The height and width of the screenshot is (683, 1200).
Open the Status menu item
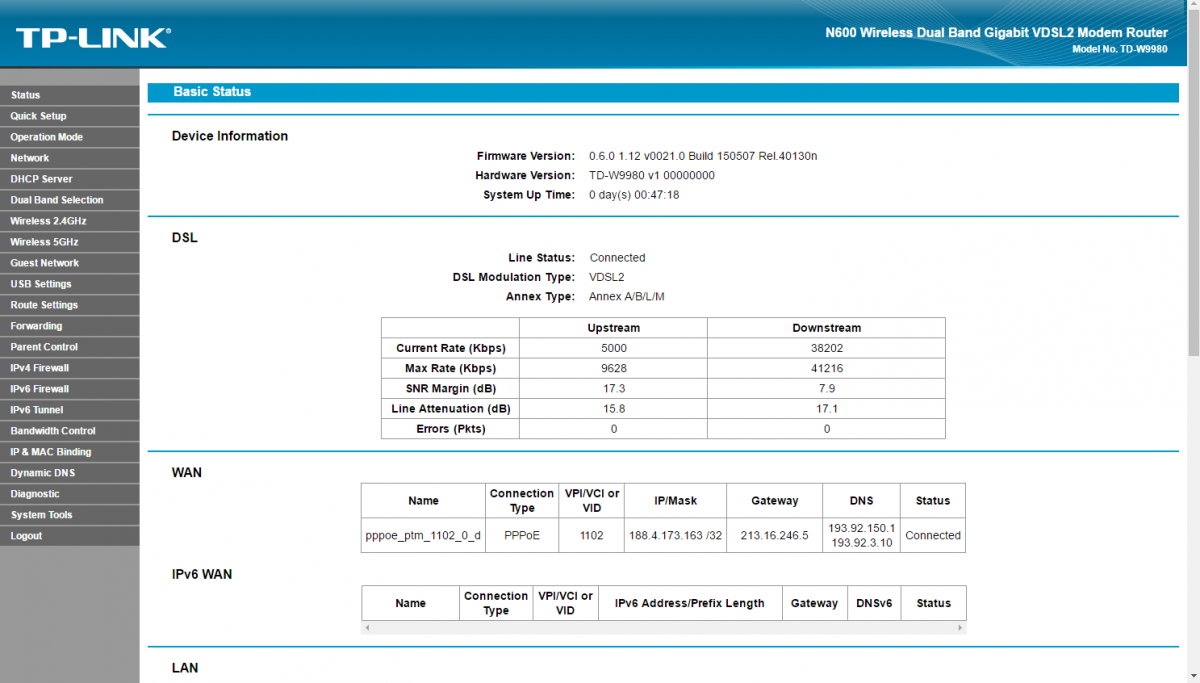point(70,95)
